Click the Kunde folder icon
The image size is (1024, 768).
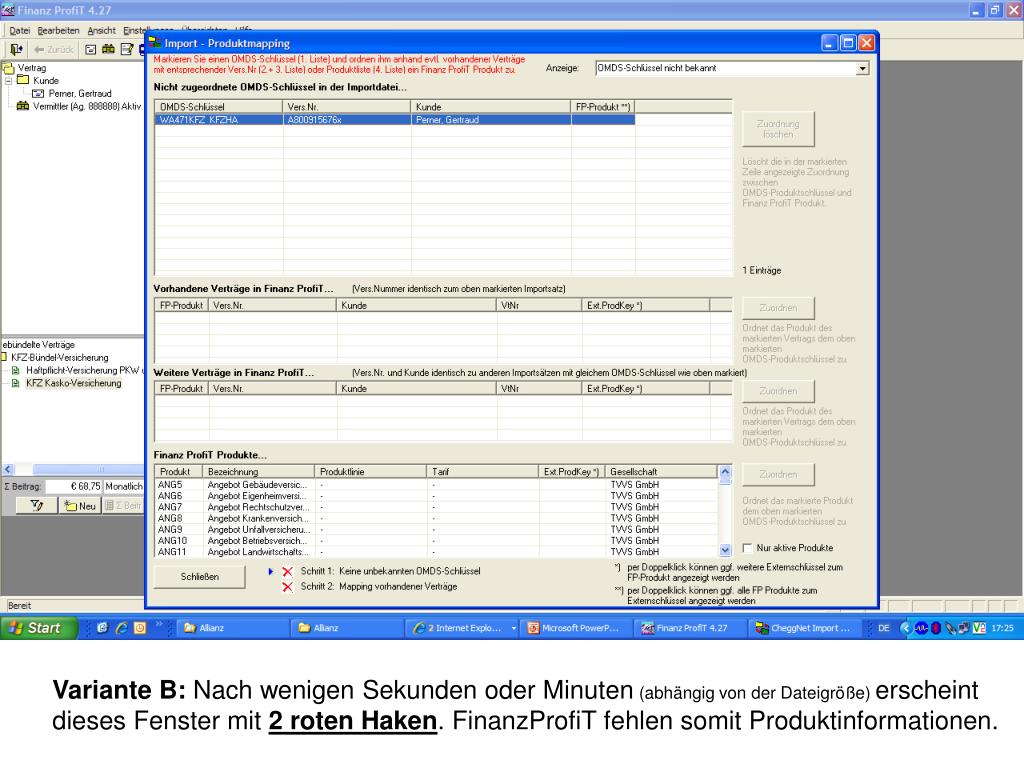[x=24, y=80]
